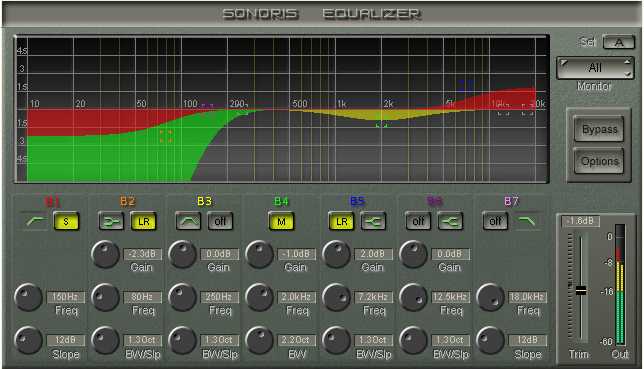Click the B4 2.0kHz frequency field
The height and width of the screenshot is (369, 644).
296,297
